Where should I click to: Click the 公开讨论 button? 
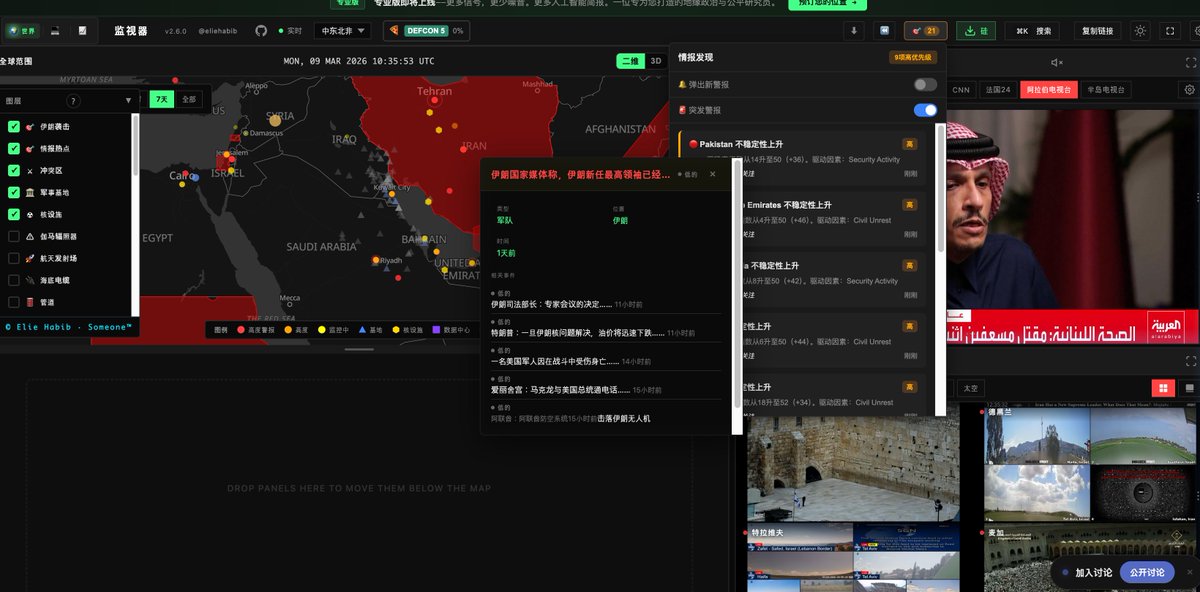(x=1146, y=573)
